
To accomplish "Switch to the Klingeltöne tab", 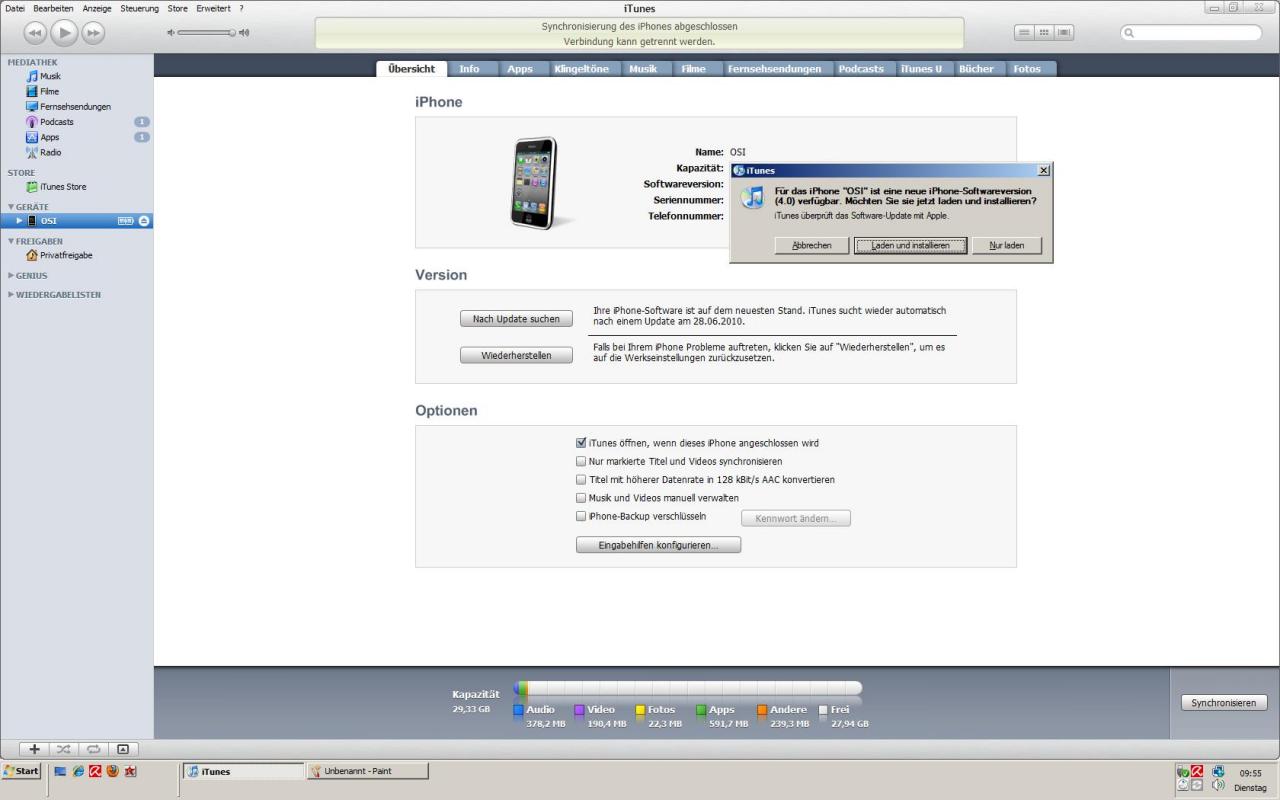I will [582, 69].
